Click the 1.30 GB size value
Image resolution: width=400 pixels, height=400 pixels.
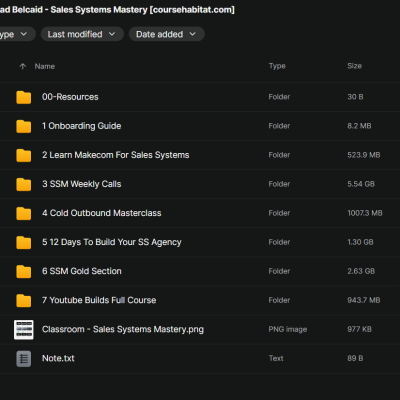click(360, 242)
